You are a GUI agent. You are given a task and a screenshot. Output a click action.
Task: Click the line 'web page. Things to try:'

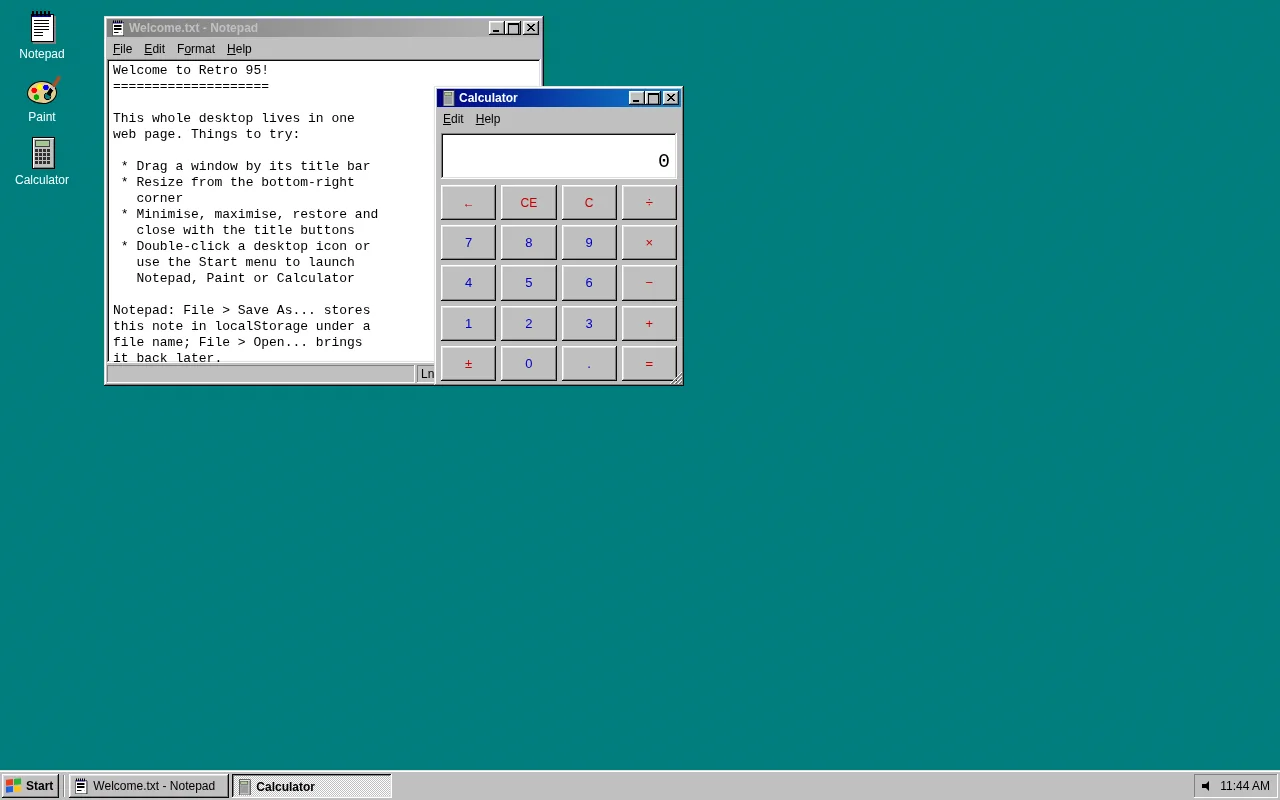[207, 135]
